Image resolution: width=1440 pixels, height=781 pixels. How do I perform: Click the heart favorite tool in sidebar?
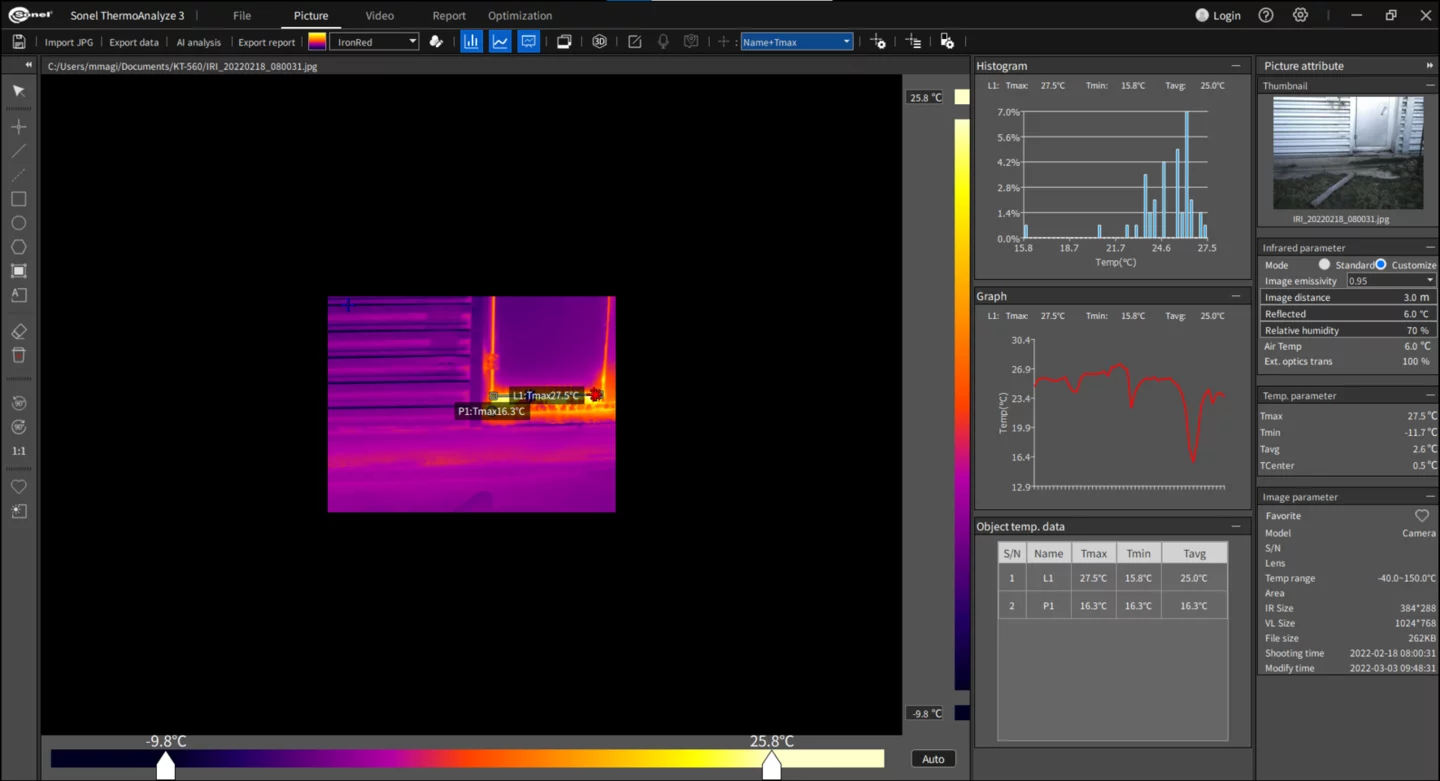coord(18,487)
